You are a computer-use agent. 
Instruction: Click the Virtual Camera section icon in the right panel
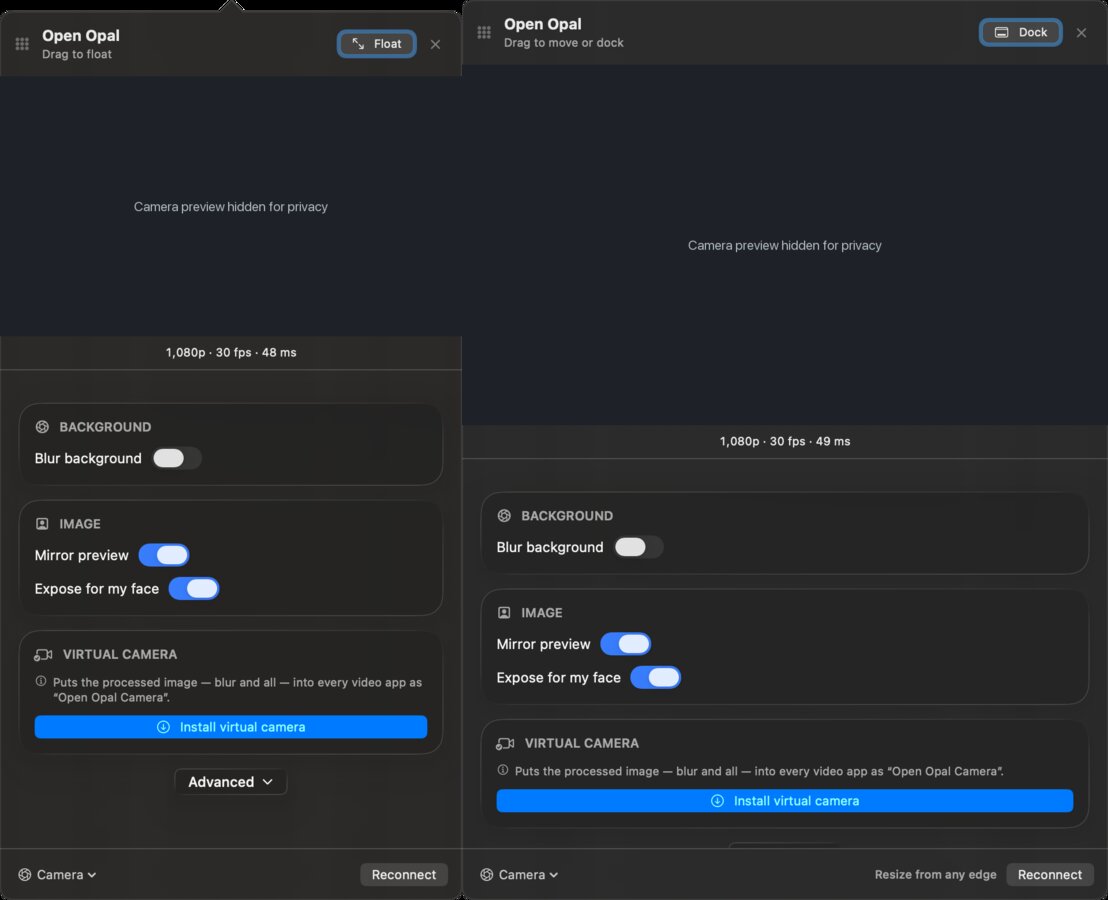coord(505,743)
